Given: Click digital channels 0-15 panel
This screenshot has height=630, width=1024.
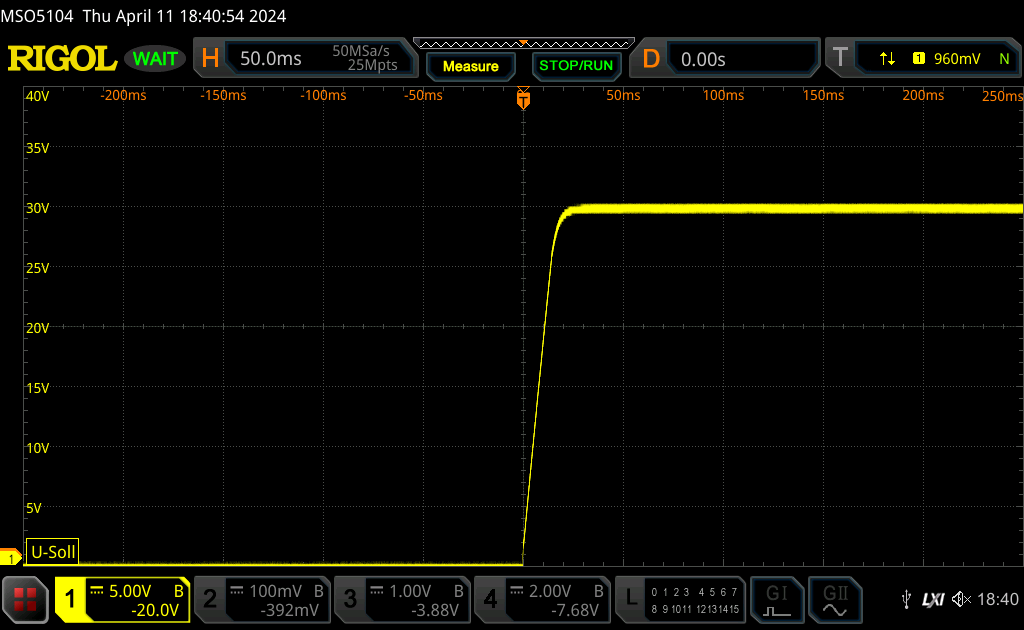Looking at the screenshot, I should [x=695, y=600].
